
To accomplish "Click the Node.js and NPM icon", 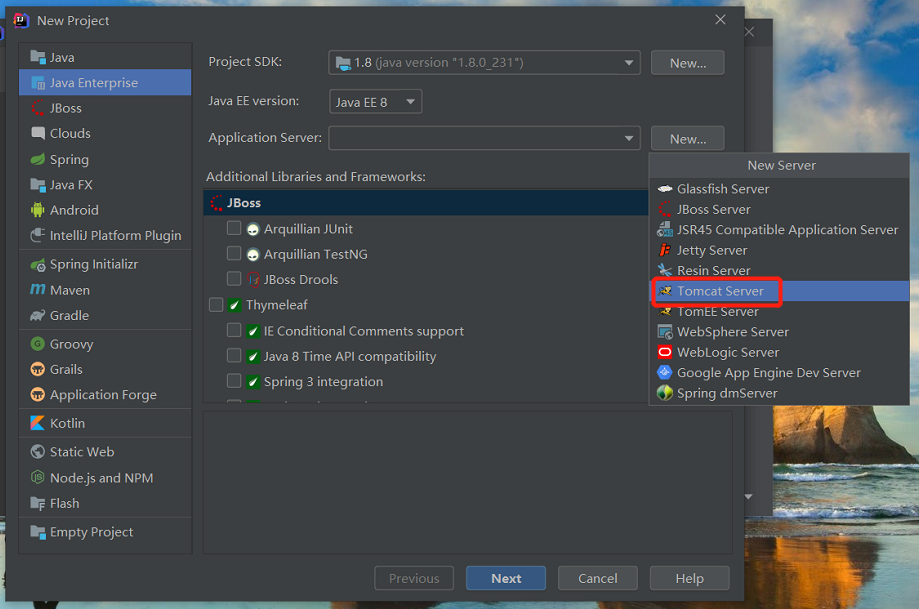I will pos(38,478).
